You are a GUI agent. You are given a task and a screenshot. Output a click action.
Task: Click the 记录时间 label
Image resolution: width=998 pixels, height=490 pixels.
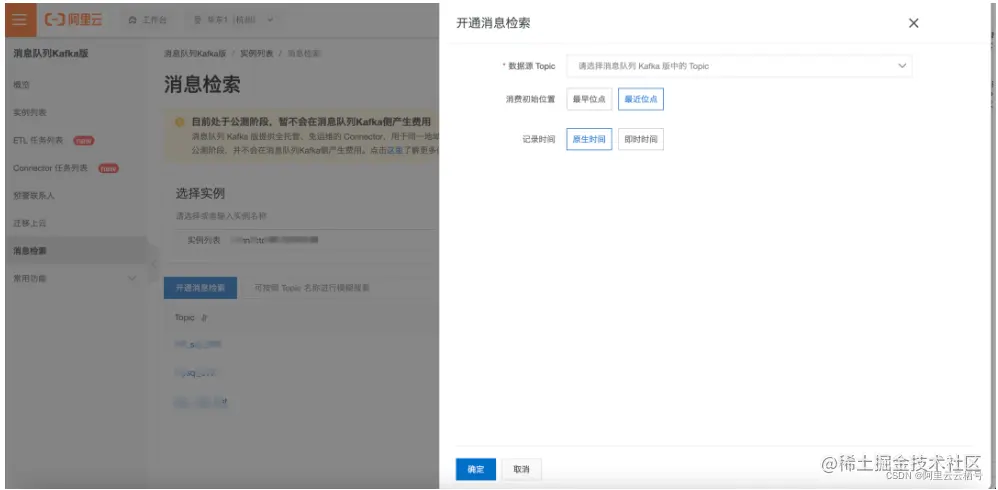click(538, 139)
